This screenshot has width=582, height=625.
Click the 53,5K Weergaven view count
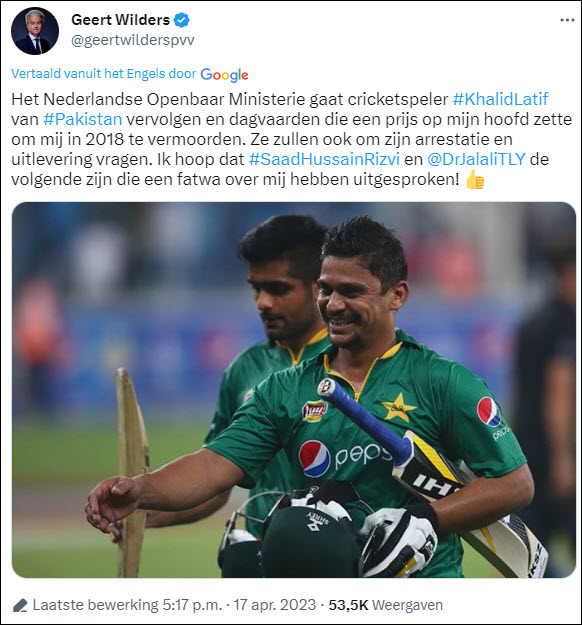click(385, 605)
